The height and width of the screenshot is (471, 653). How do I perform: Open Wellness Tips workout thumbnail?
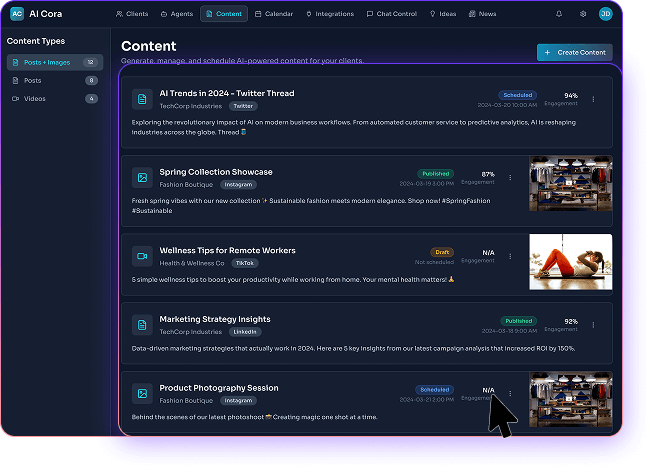click(571, 262)
